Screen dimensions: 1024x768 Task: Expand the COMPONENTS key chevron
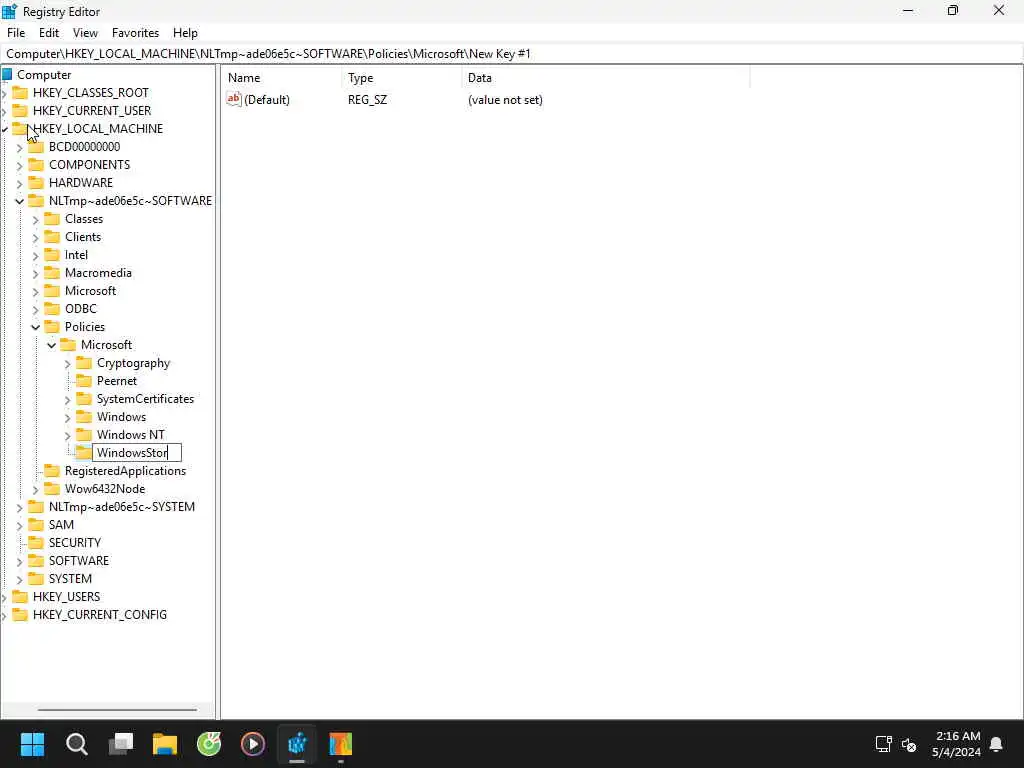[x=20, y=166]
